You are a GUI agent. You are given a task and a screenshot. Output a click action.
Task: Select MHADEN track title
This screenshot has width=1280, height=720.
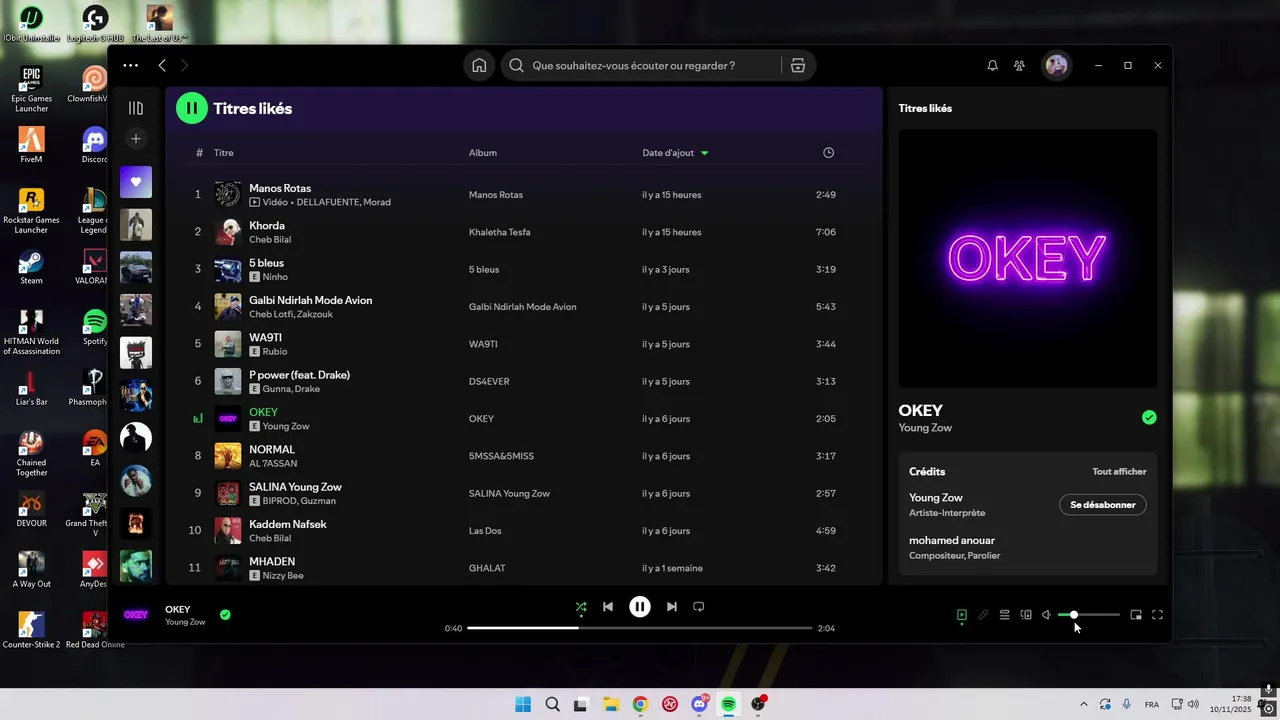[272, 561]
